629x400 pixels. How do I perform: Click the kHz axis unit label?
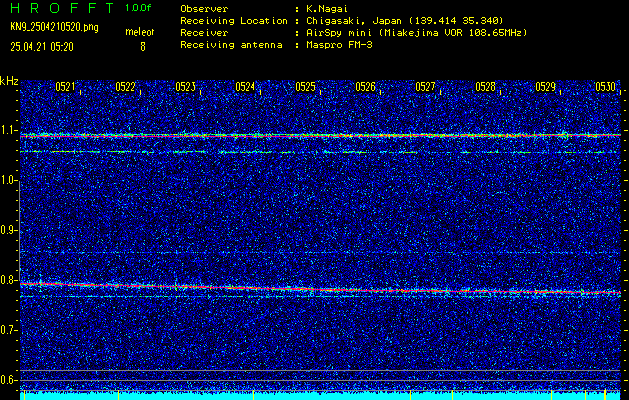click(9, 81)
